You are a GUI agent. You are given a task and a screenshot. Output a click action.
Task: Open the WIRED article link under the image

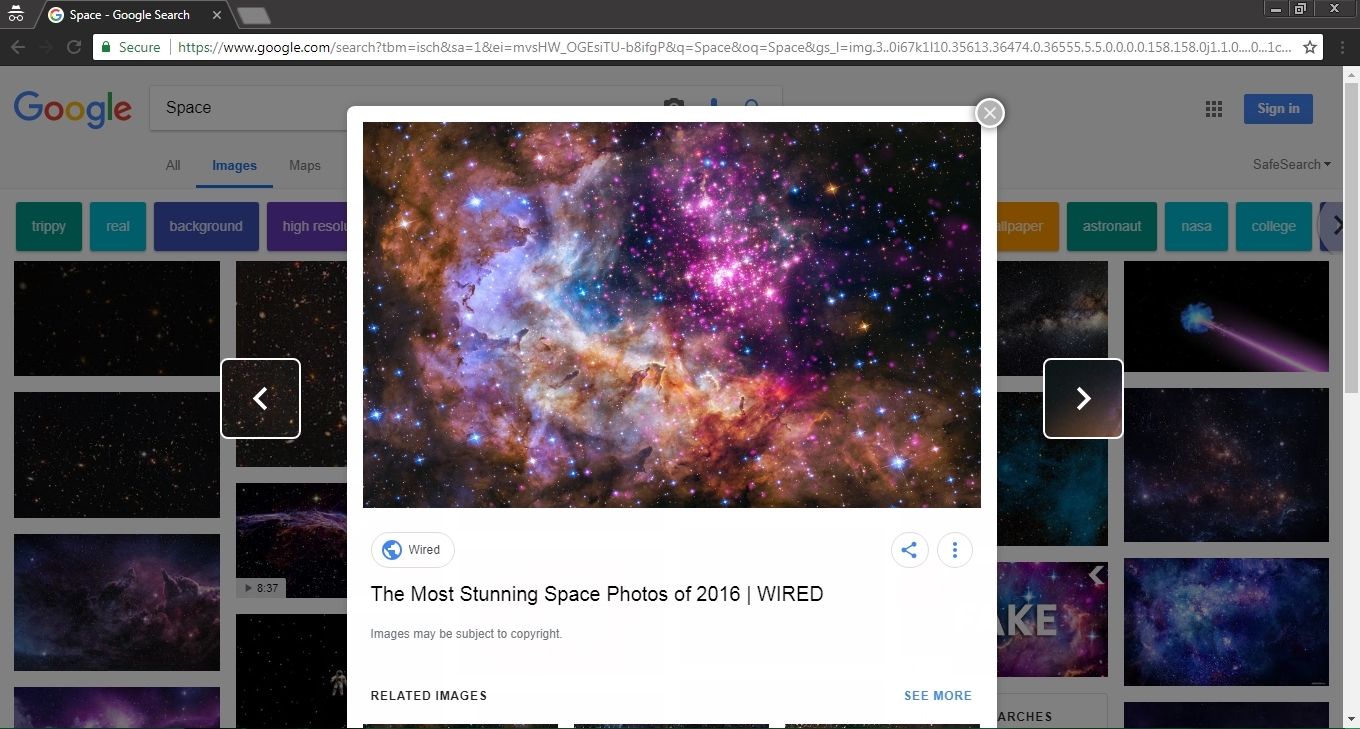596,593
